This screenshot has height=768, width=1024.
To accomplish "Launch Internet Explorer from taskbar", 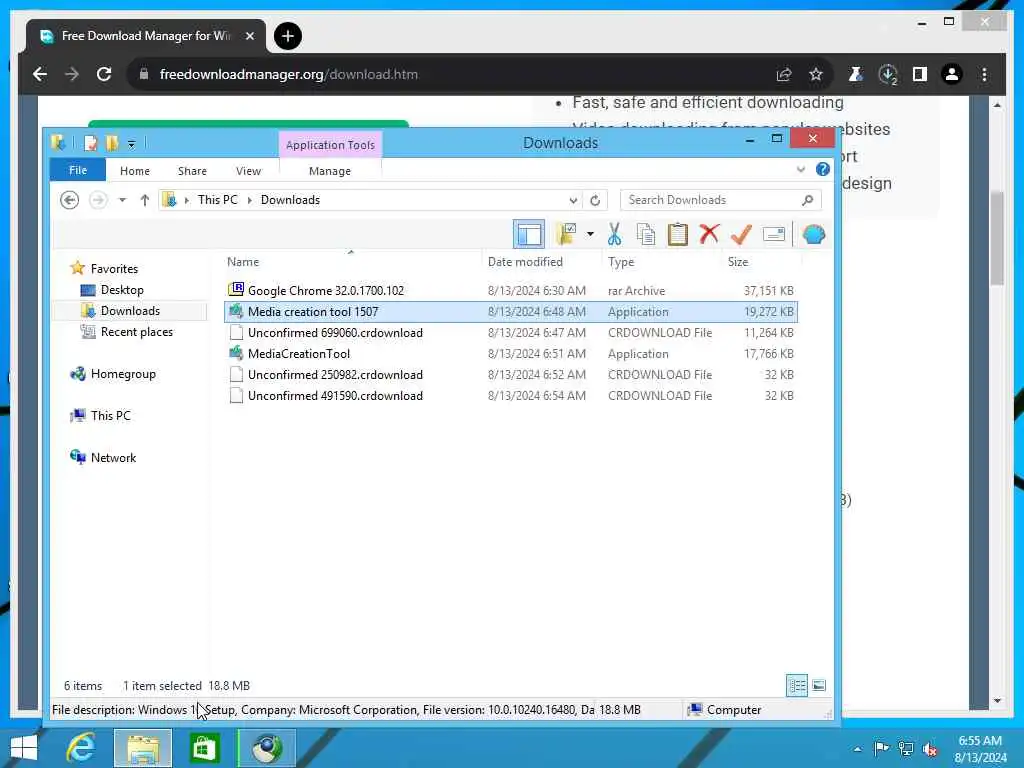I will click(x=81, y=748).
